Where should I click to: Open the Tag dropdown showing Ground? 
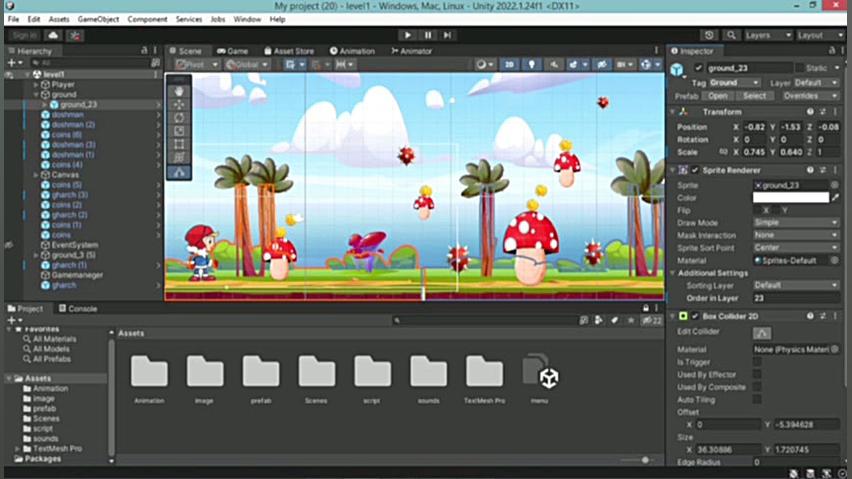pyautogui.click(x=734, y=83)
